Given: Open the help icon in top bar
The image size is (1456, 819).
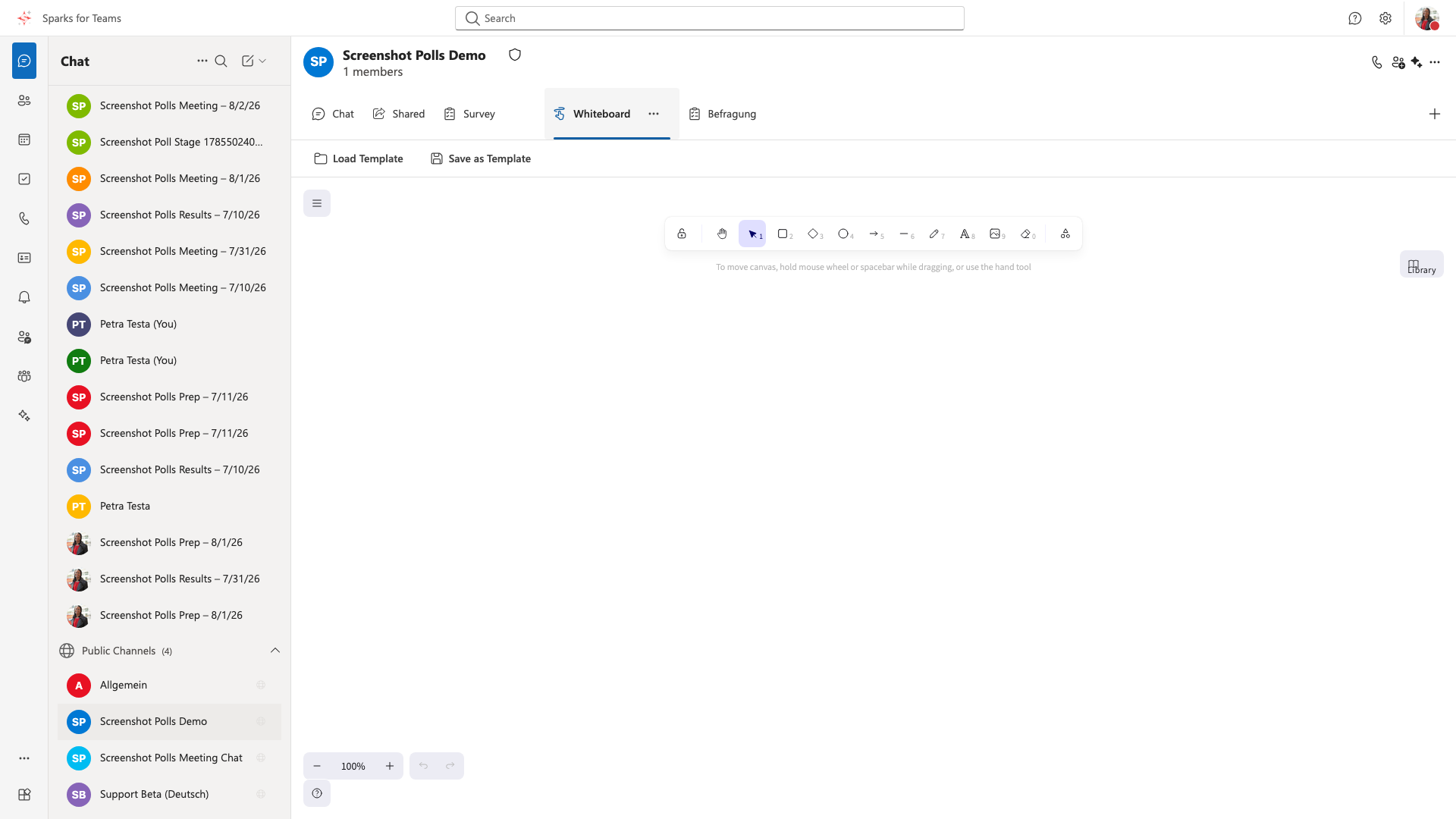Looking at the screenshot, I should (1355, 18).
